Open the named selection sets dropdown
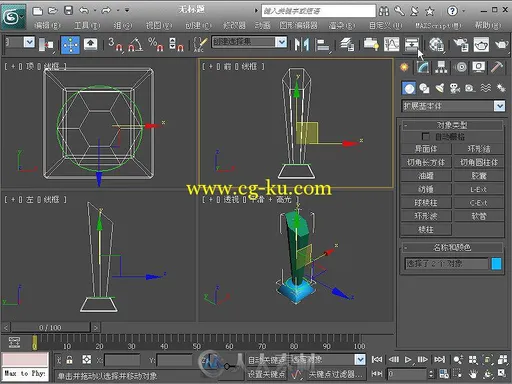This screenshot has height=384, width=512. pos(249,42)
